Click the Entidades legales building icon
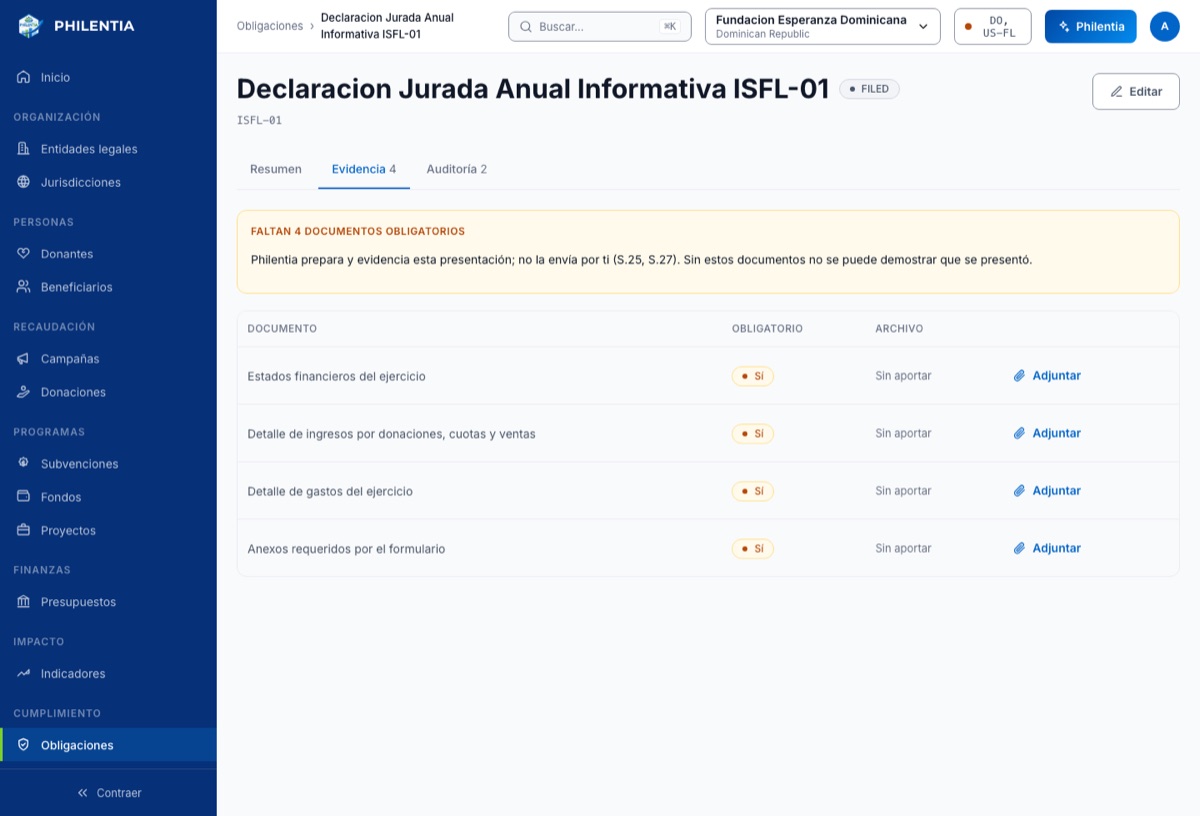Viewport: 1200px width, 816px height. coord(24,149)
